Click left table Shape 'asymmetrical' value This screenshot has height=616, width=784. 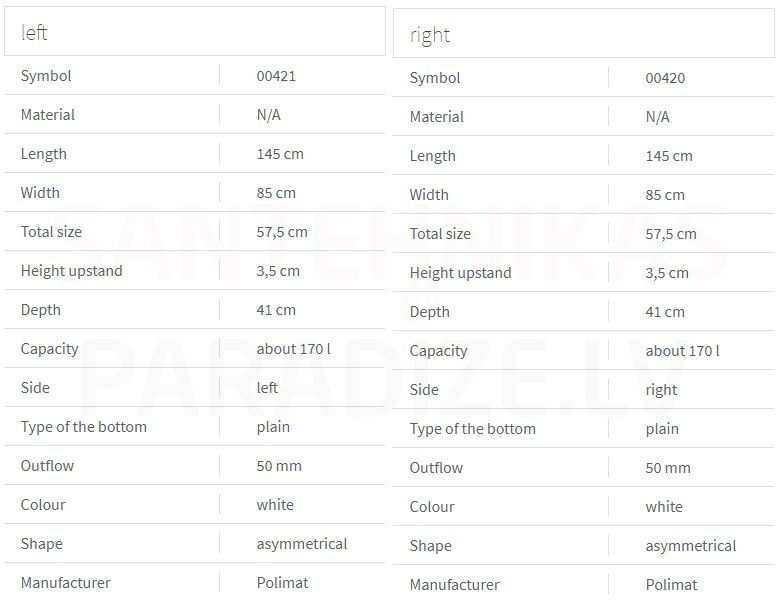pyautogui.click(x=302, y=544)
